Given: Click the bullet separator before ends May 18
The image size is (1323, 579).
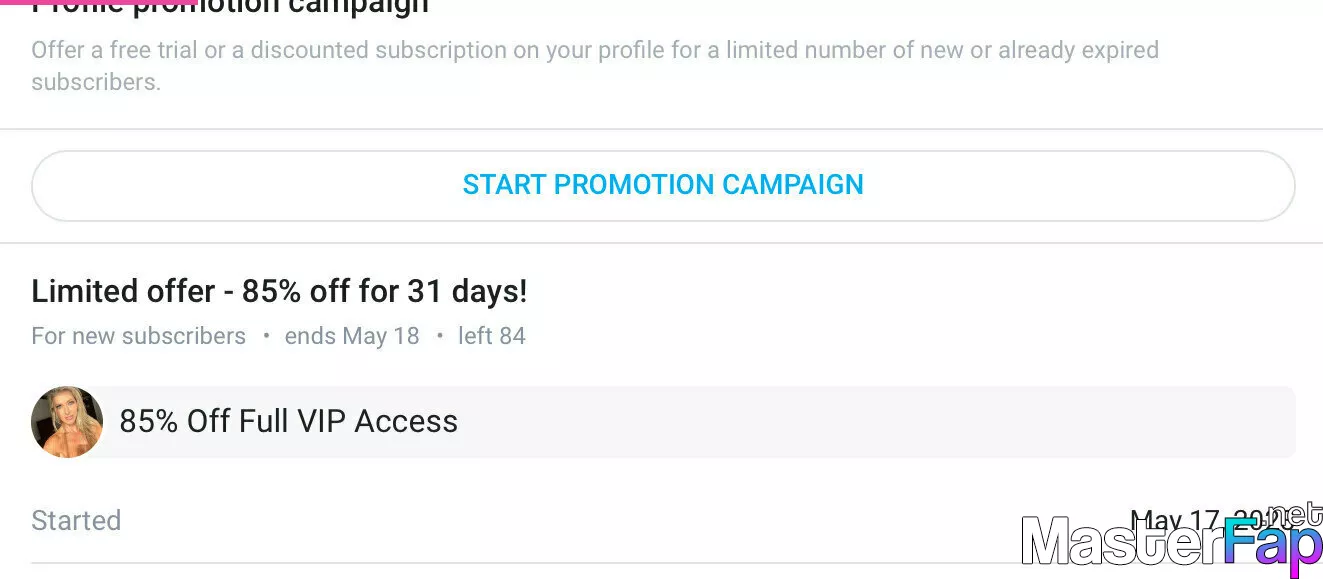Looking at the screenshot, I should [x=266, y=336].
